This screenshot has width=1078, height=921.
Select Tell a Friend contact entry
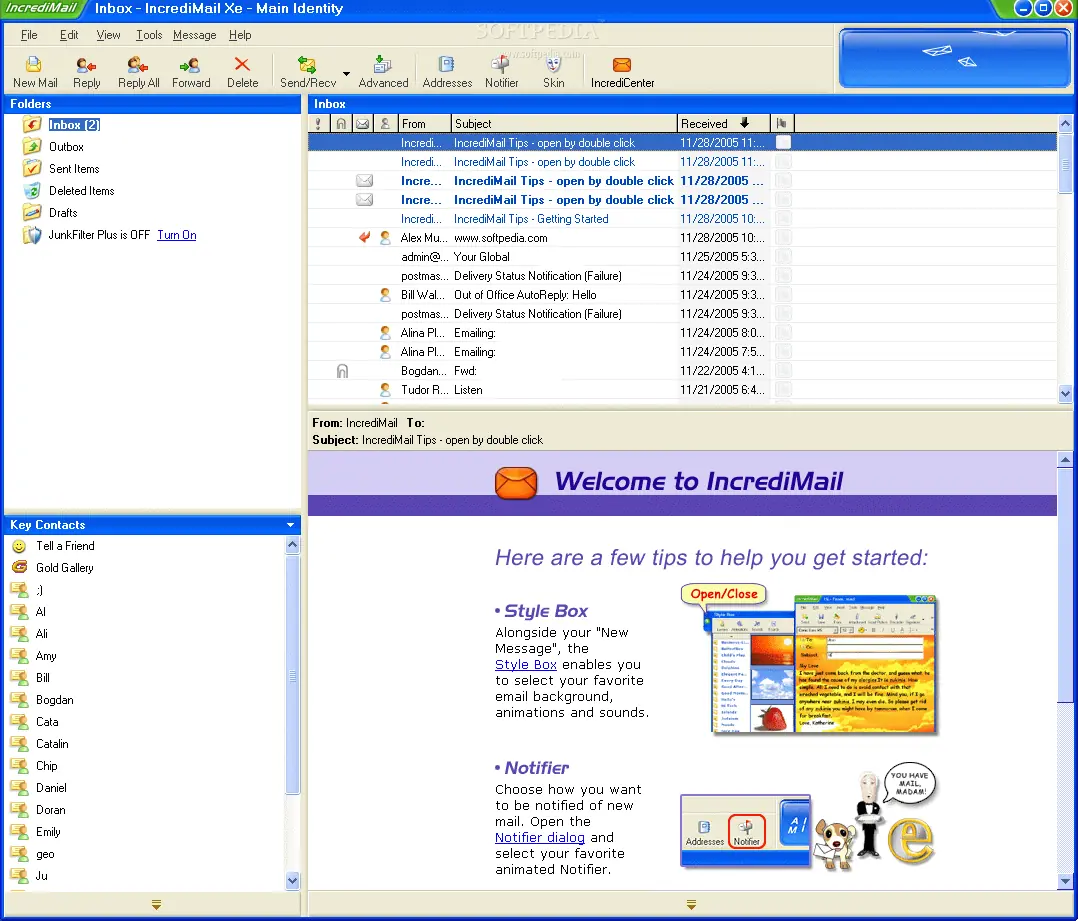coord(65,546)
